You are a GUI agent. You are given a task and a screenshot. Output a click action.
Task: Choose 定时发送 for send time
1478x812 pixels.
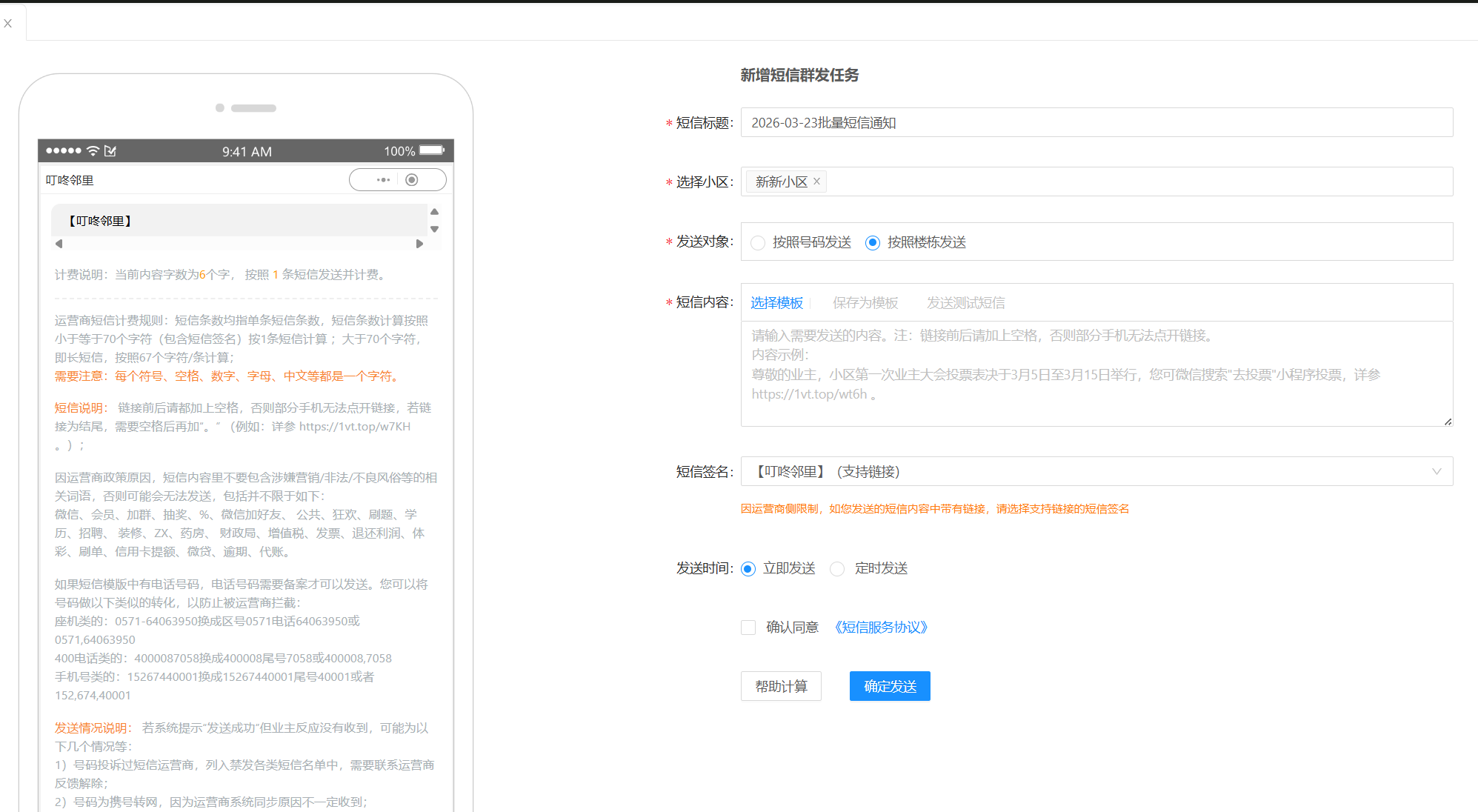837,569
